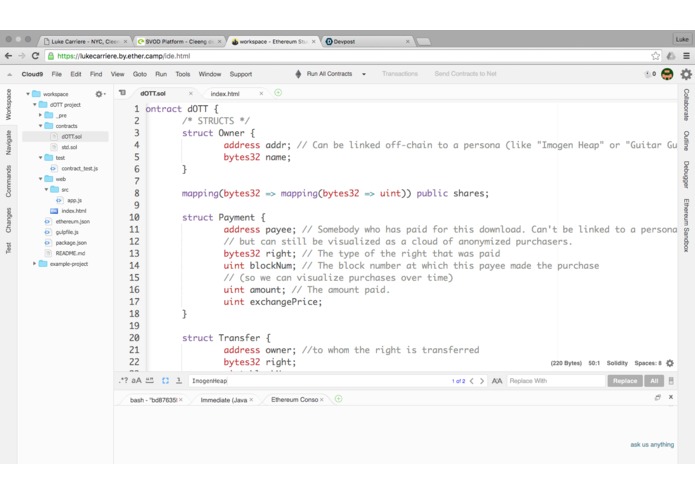Open Chrome hamburger menu
The image size is (695, 494).
coord(686,56)
